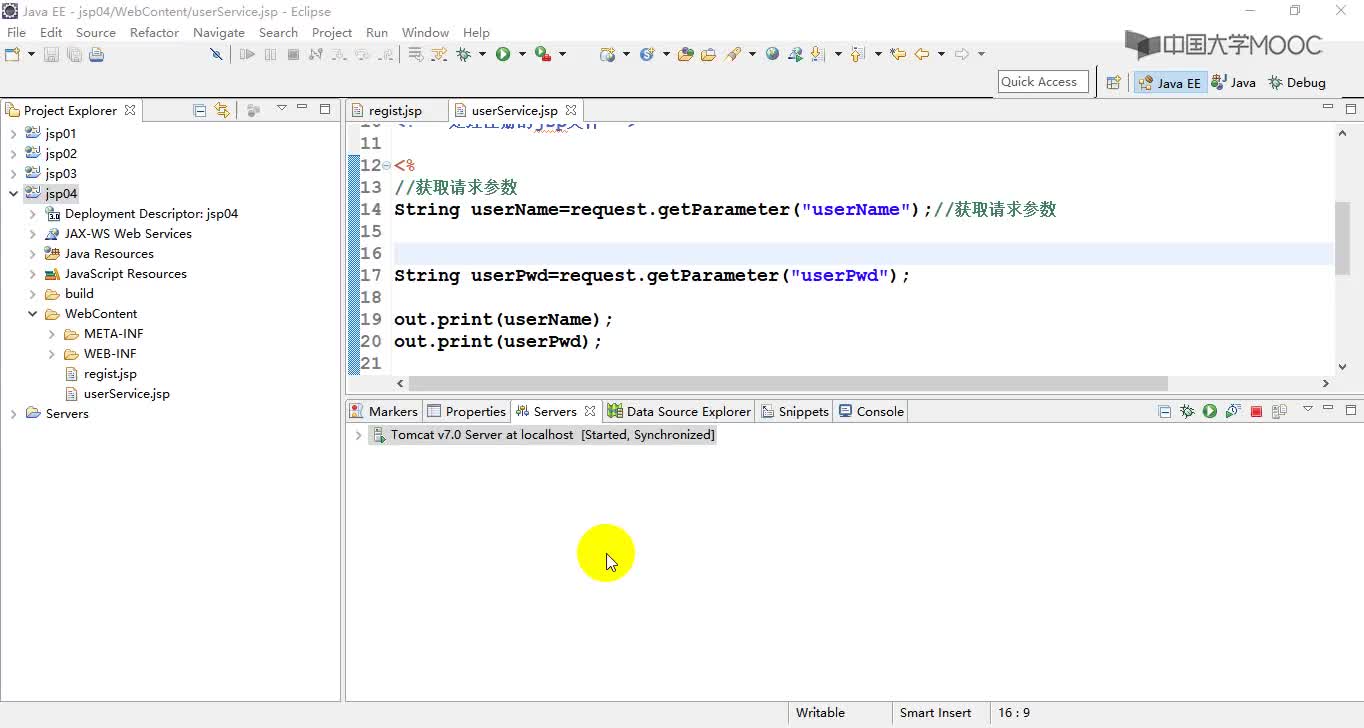Open Back history dropdown arrow

click(x=941, y=54)
